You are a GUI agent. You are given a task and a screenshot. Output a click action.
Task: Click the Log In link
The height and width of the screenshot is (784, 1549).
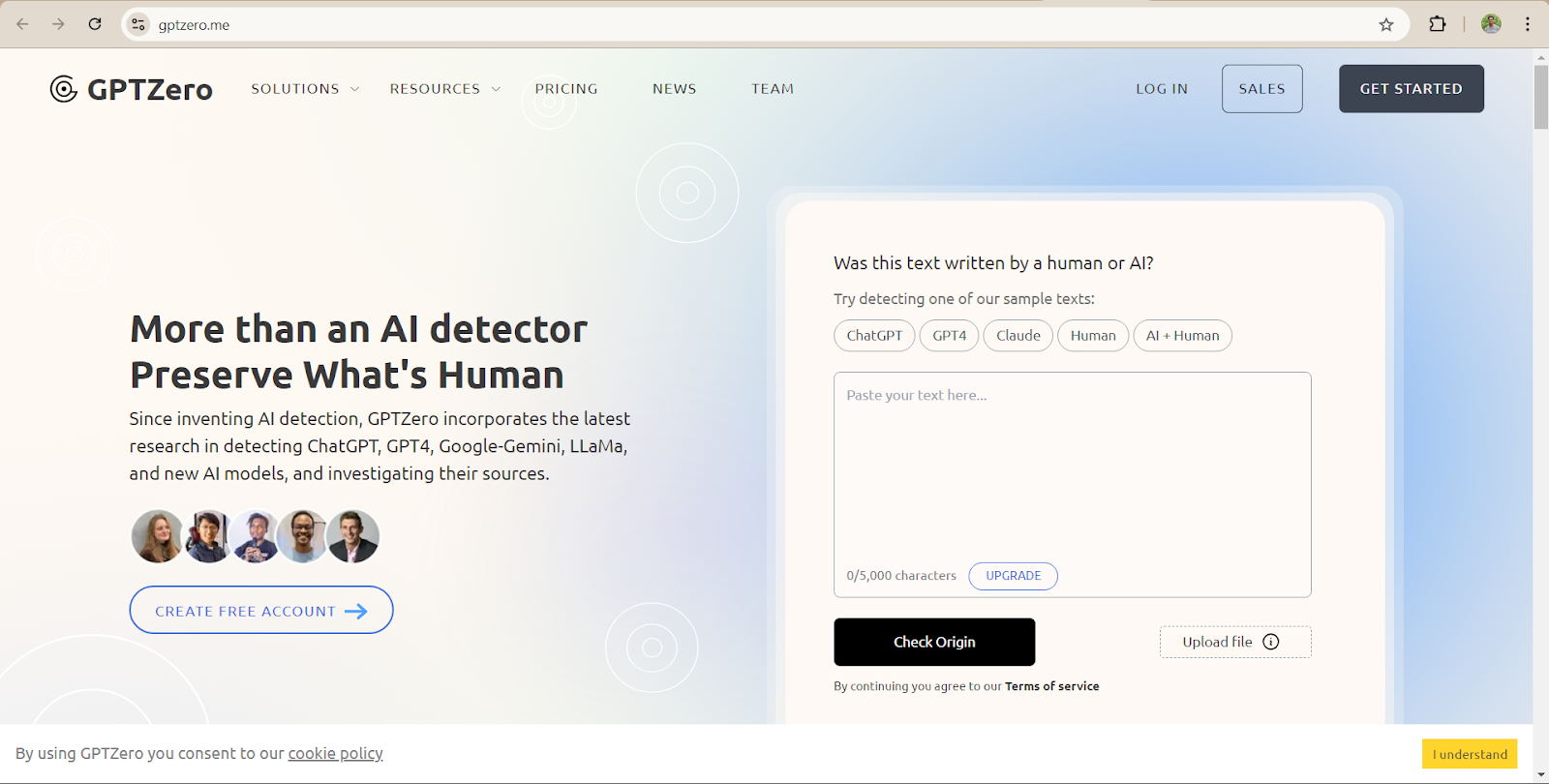1162,89
